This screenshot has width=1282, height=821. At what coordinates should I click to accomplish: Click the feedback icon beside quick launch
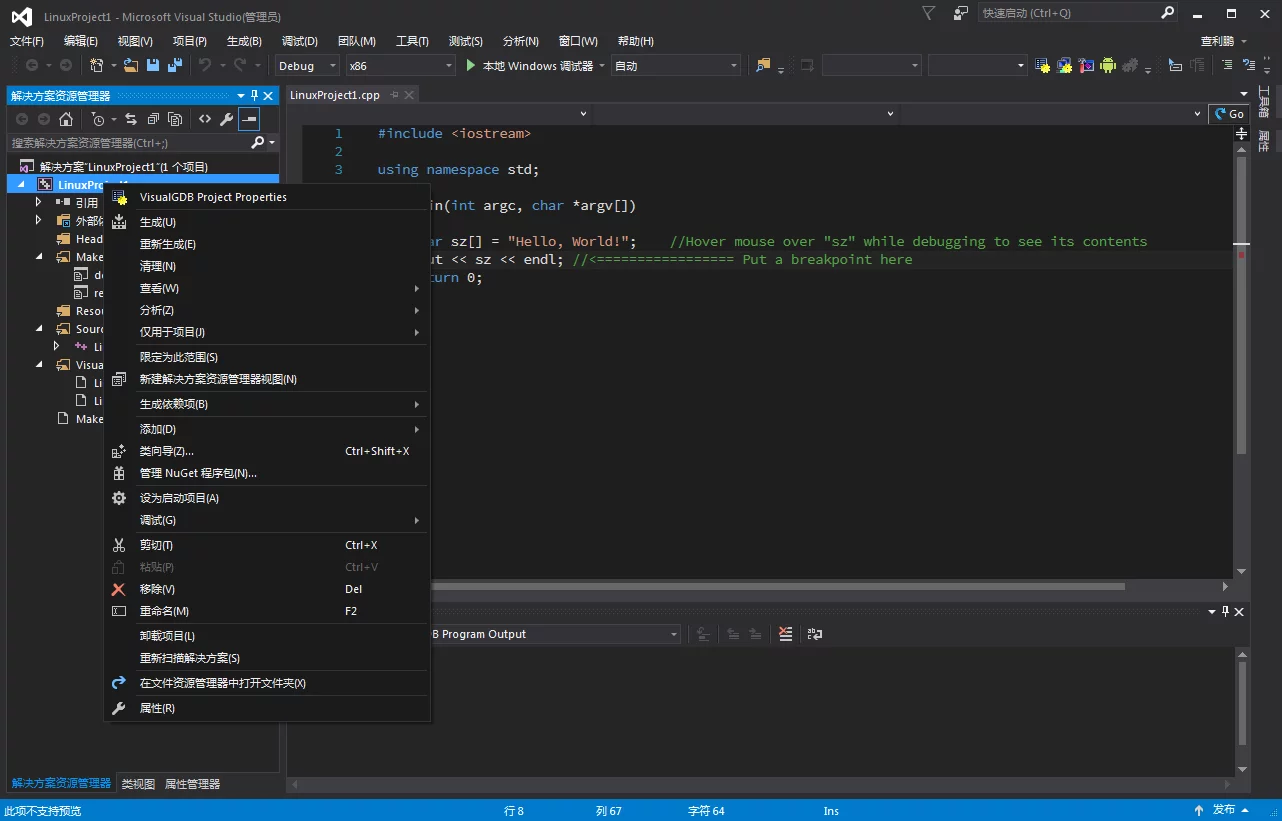point(960,13)
